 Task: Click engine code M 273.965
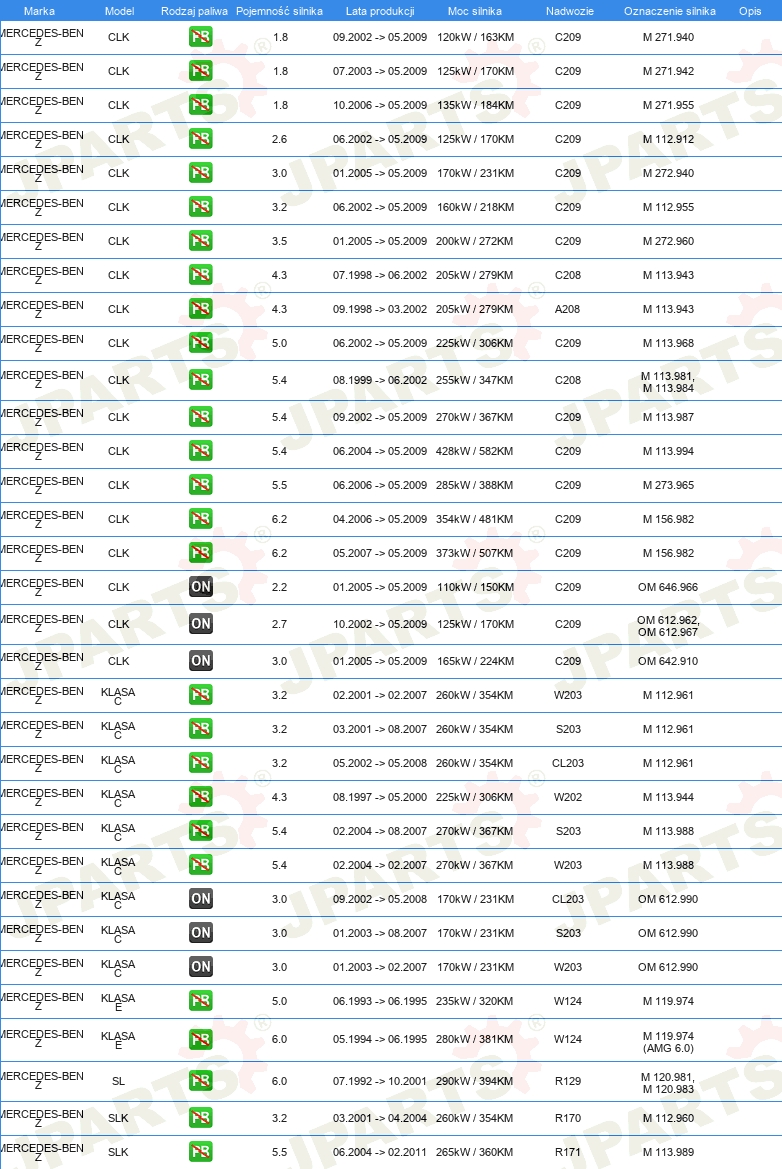coord(669,485)
